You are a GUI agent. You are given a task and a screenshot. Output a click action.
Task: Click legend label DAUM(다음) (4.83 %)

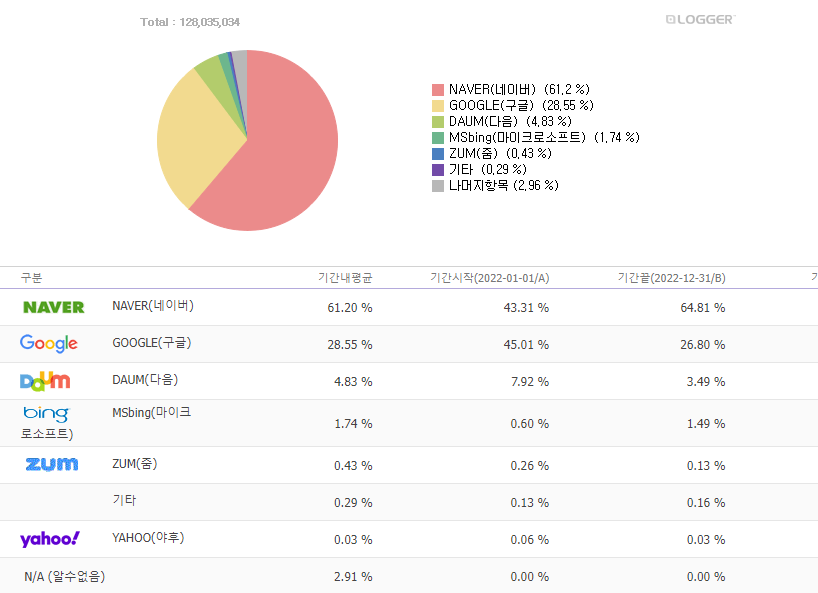coord(510,122)
